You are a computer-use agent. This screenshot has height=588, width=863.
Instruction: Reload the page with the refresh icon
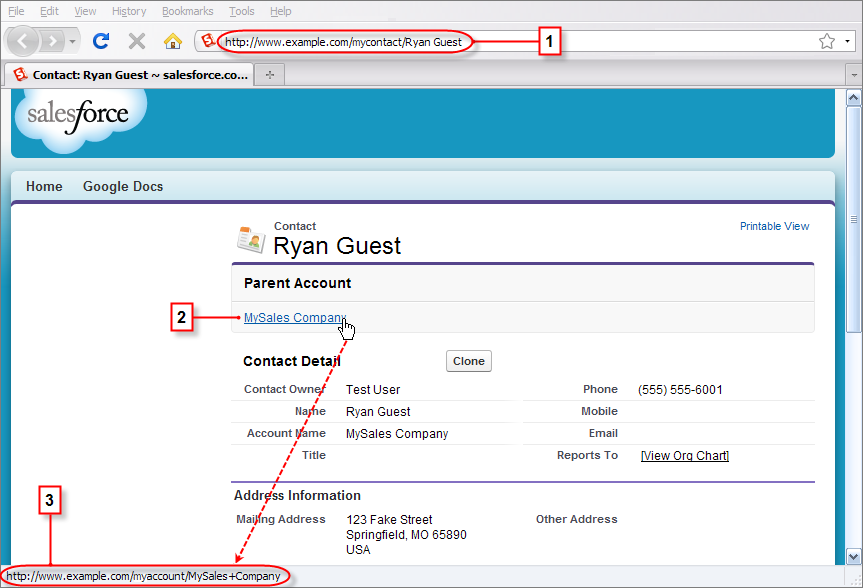click(100, 40)
